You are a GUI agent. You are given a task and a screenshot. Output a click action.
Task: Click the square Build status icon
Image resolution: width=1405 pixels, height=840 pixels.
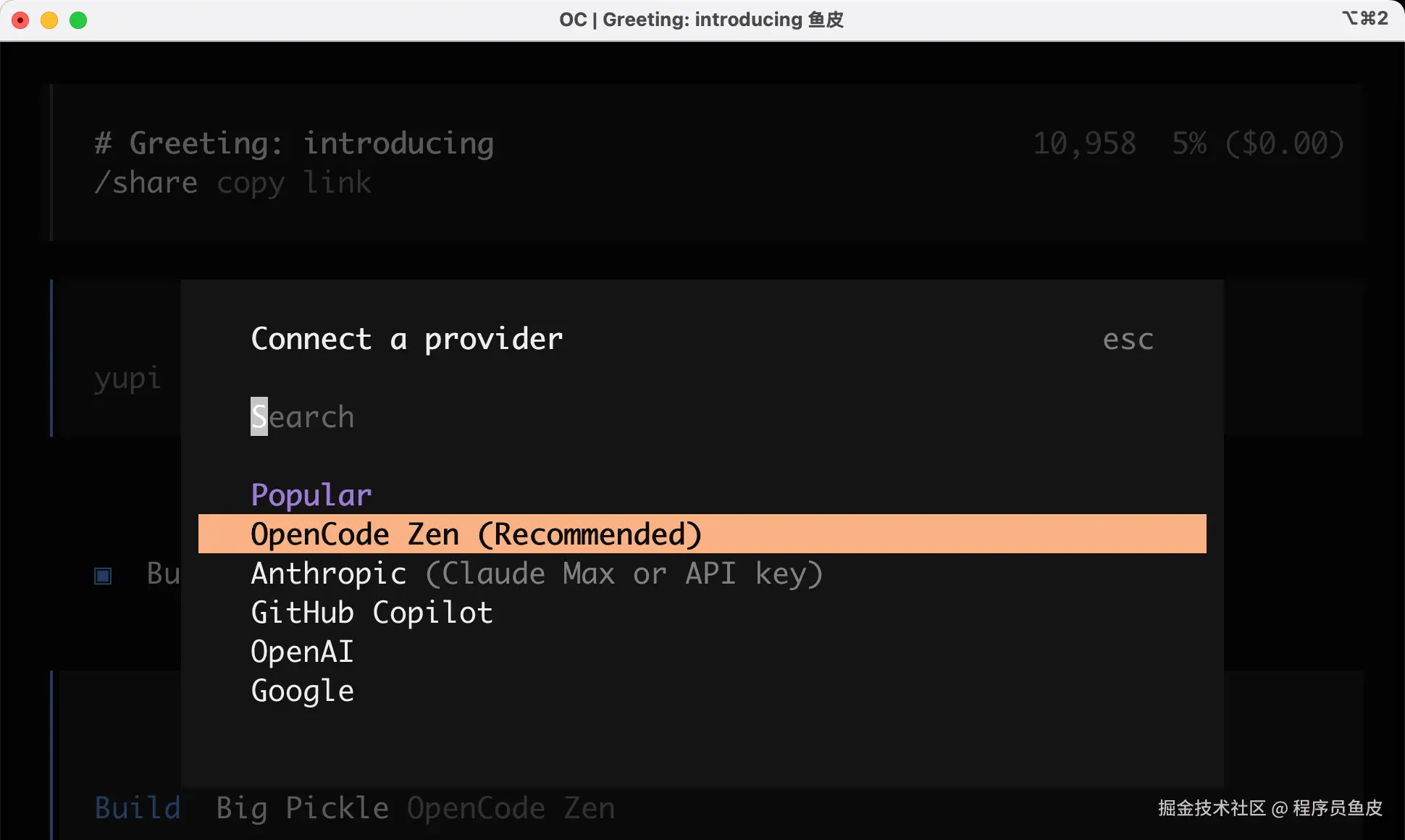[x=103, y=576]
